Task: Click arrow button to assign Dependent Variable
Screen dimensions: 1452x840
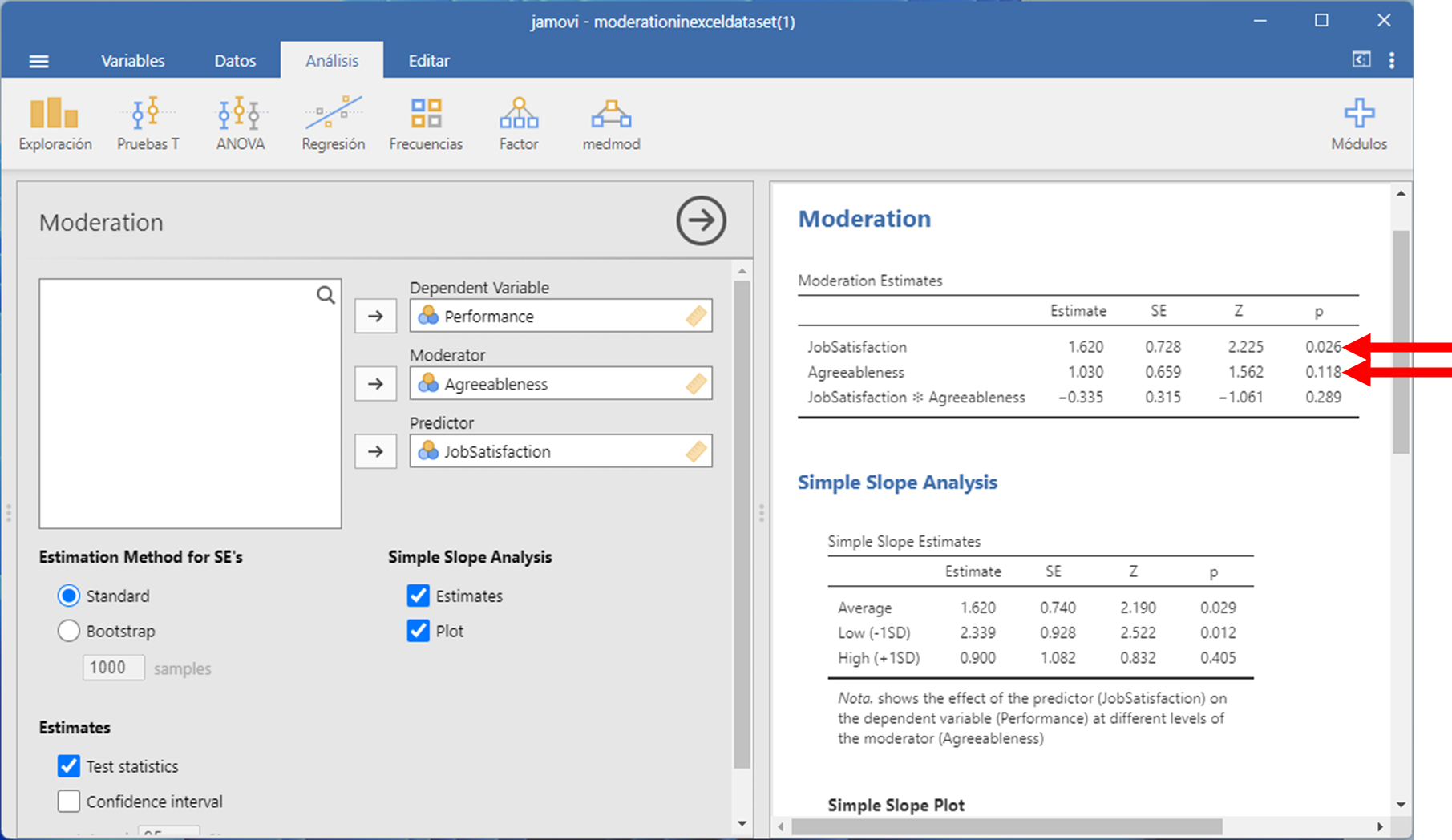Action: tap(375, 316)
